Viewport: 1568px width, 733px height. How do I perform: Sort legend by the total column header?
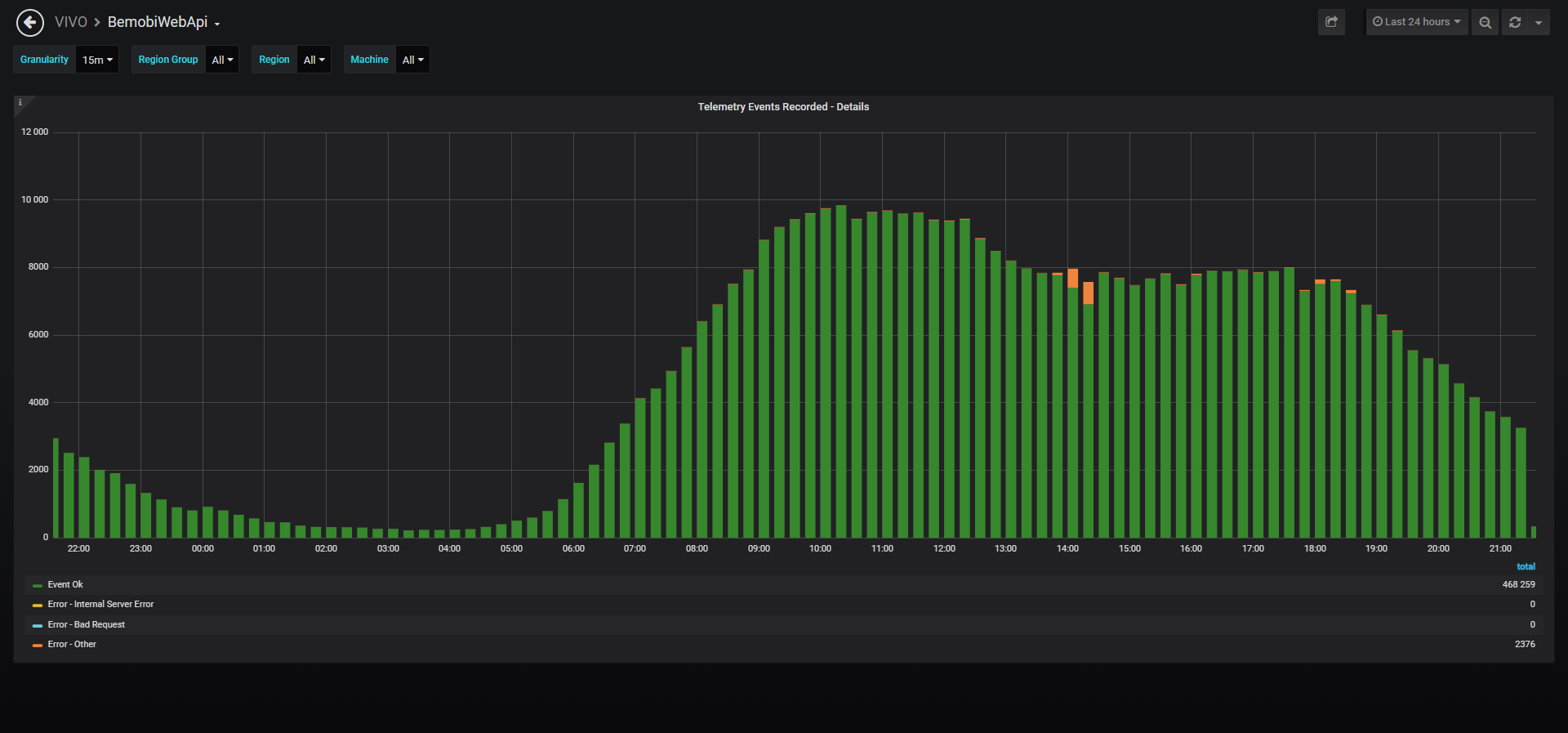(1526, 566)
